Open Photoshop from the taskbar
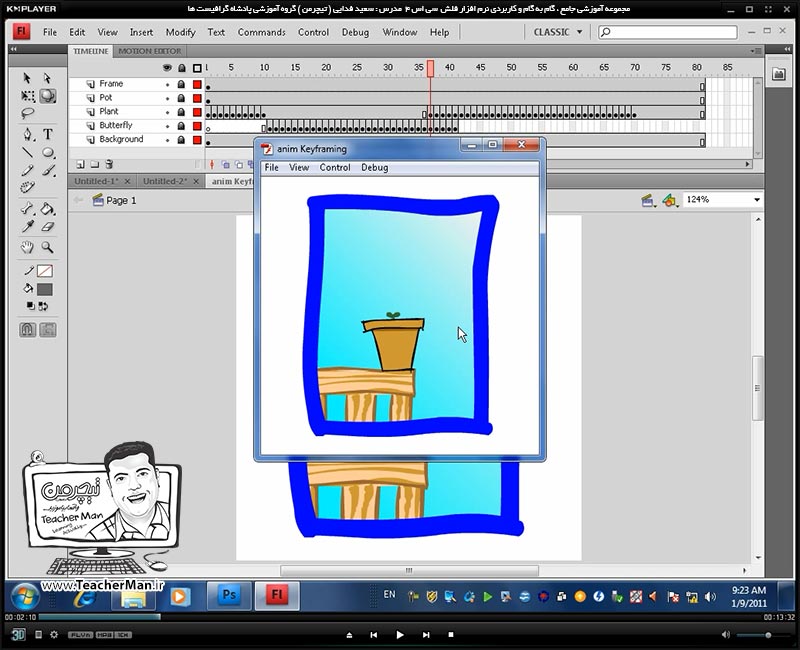 (x=229, y=595)
